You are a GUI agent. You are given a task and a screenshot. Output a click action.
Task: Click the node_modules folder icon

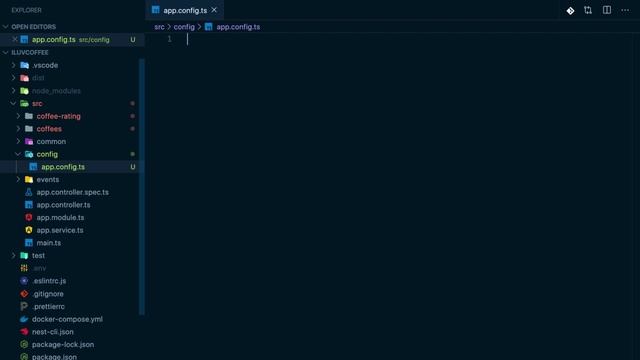click(24, 91)
